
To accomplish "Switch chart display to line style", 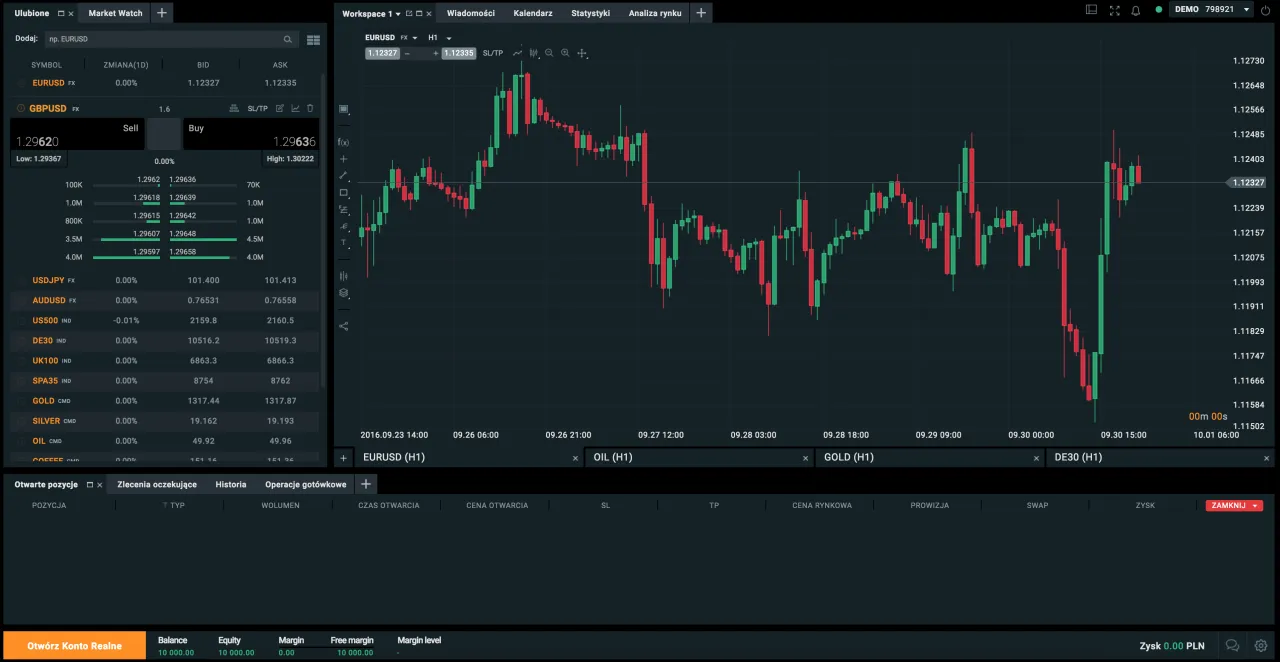I will tap(517, 52).
